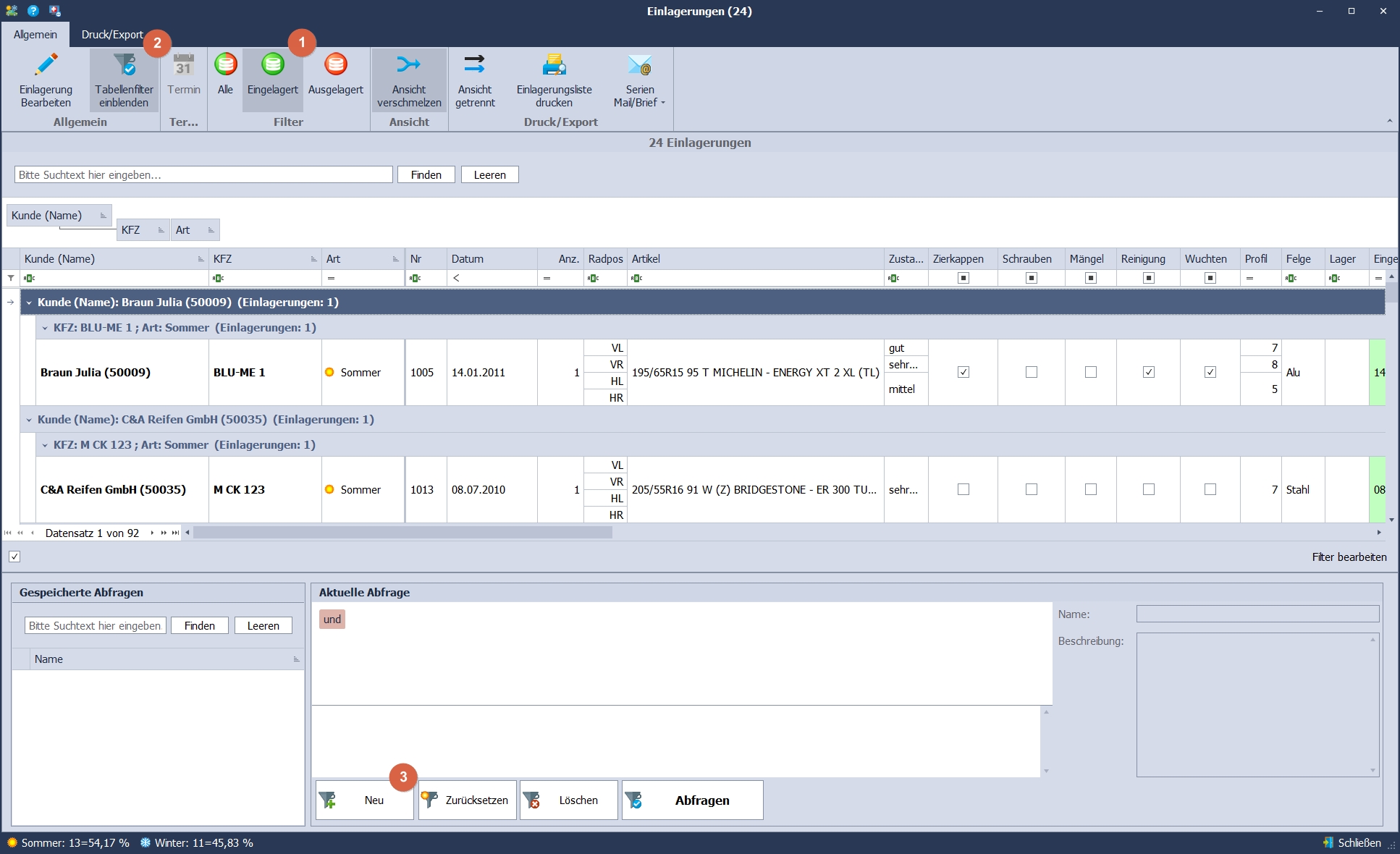Collapse the Braun Julia customer group
Image resolution: width=1400 pixels, height=854 pixels.
pyautogui.click(x=29, y=303)
